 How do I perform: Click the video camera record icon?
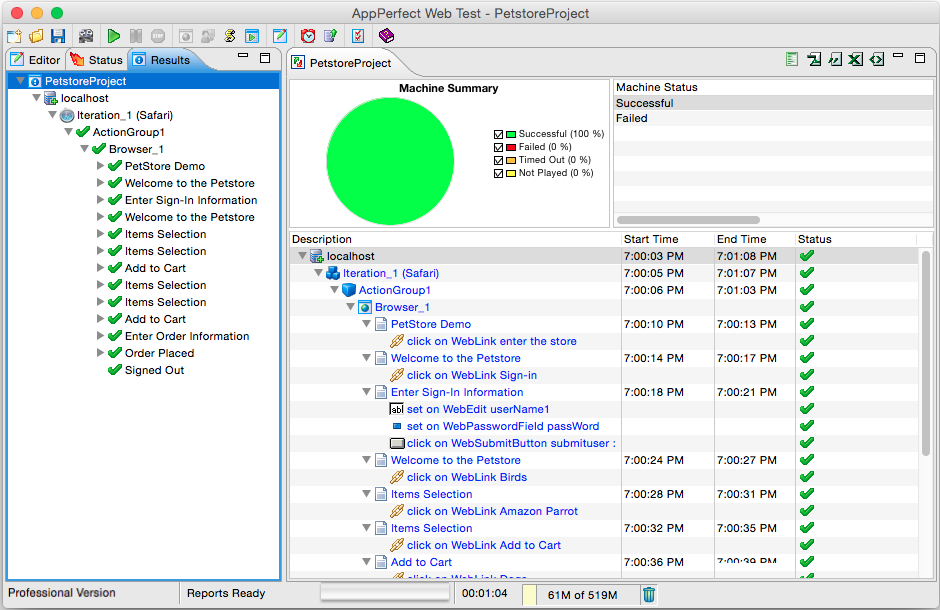(86, 36)
